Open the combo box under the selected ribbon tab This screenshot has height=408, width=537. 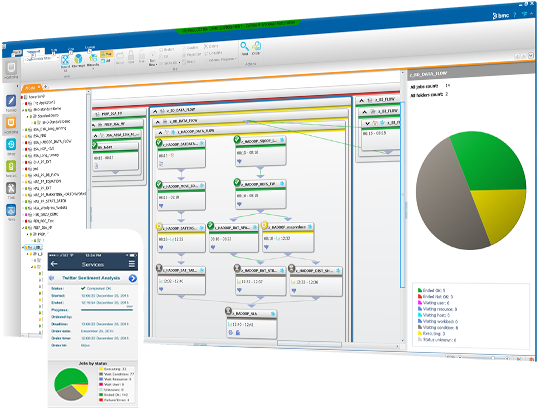coord(41,59)
